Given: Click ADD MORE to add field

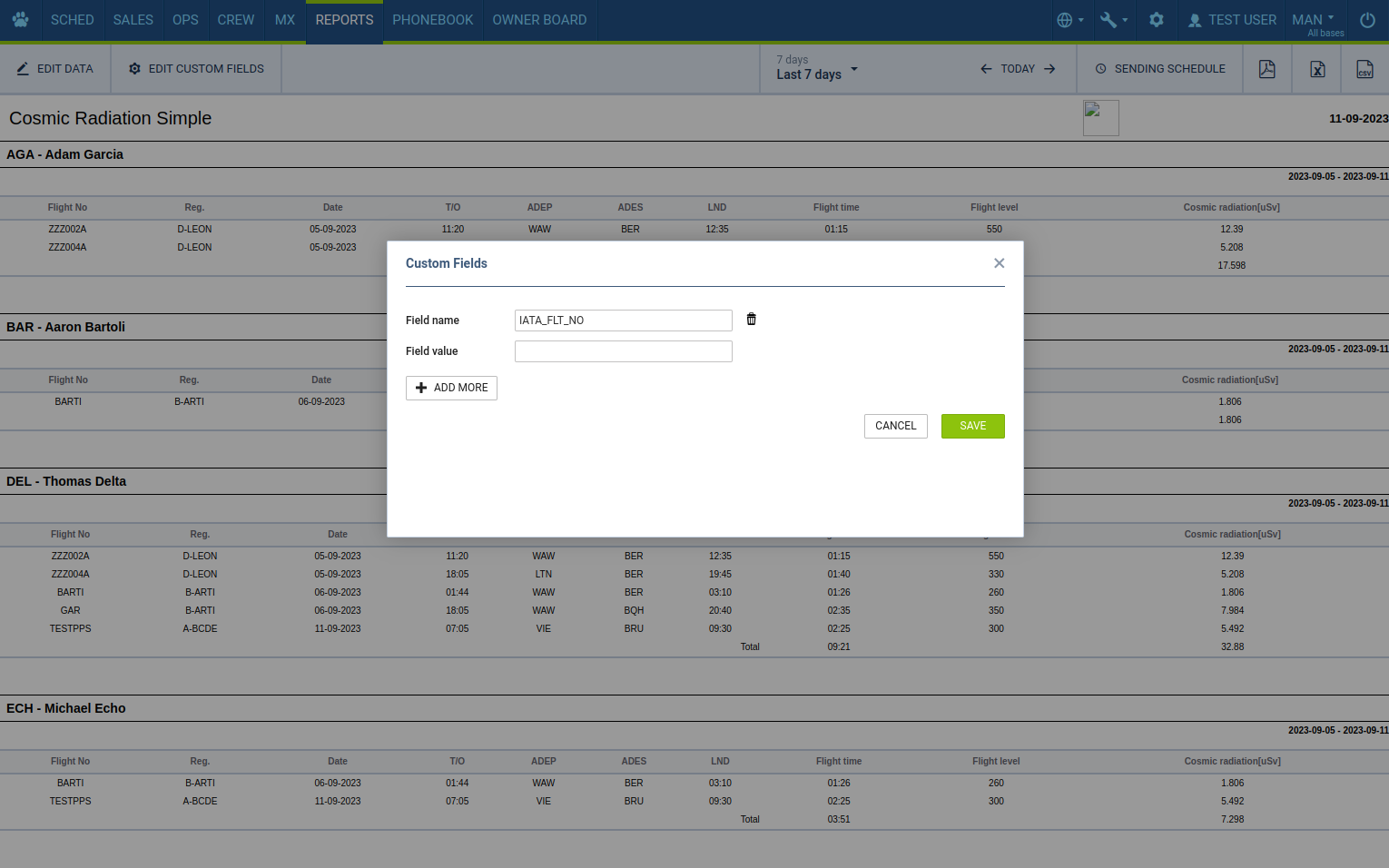Looking at the screenshot, I should click(451, 388).
